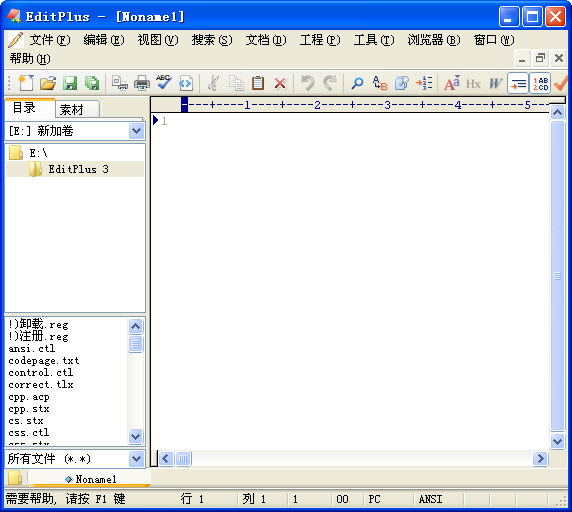Image resolution: width=572 pixels, height=512 pixels.
Task: Open the 搜索(S) menu
Action: (212, 40)
